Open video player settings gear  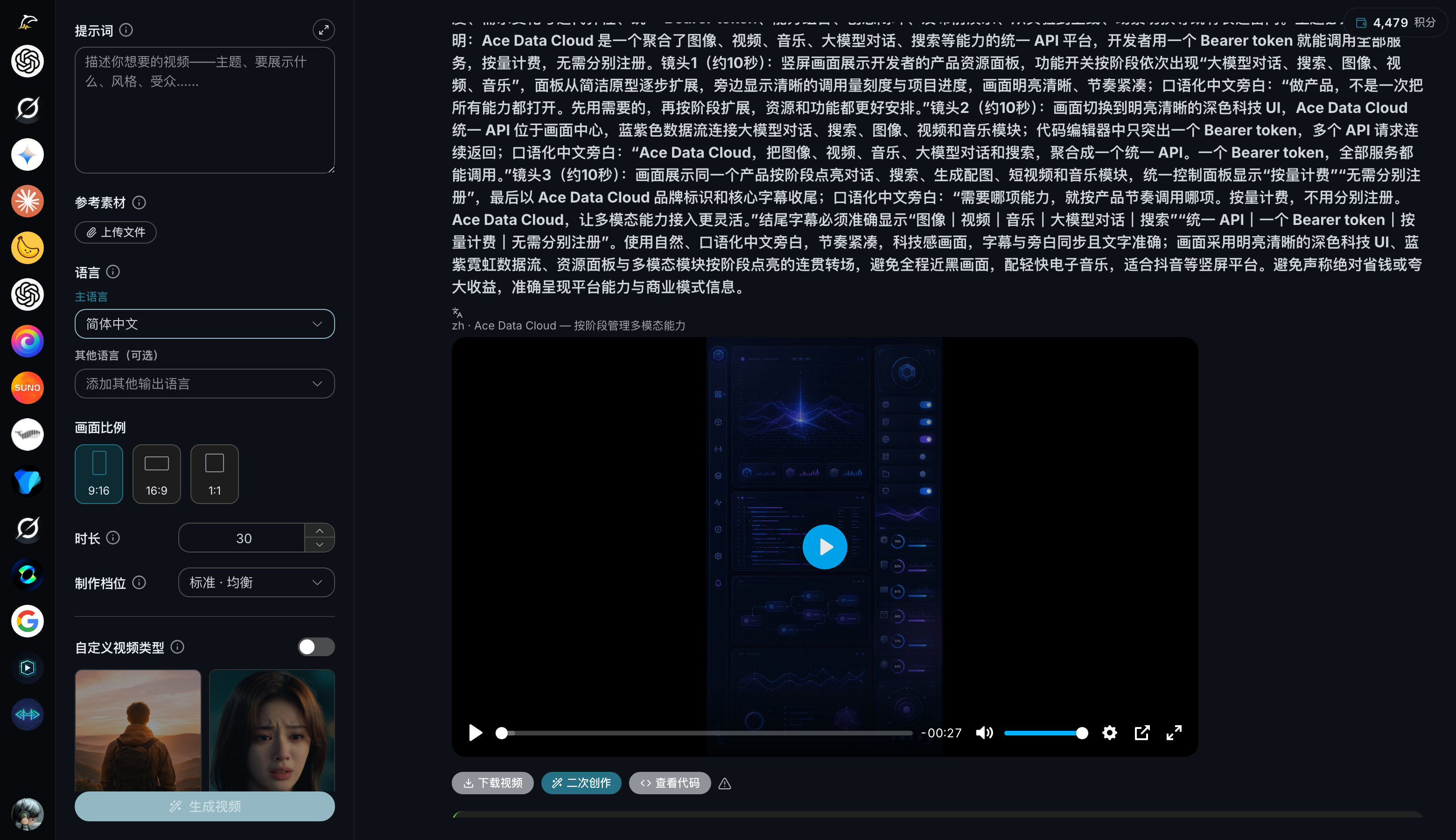pos(1109,733)
